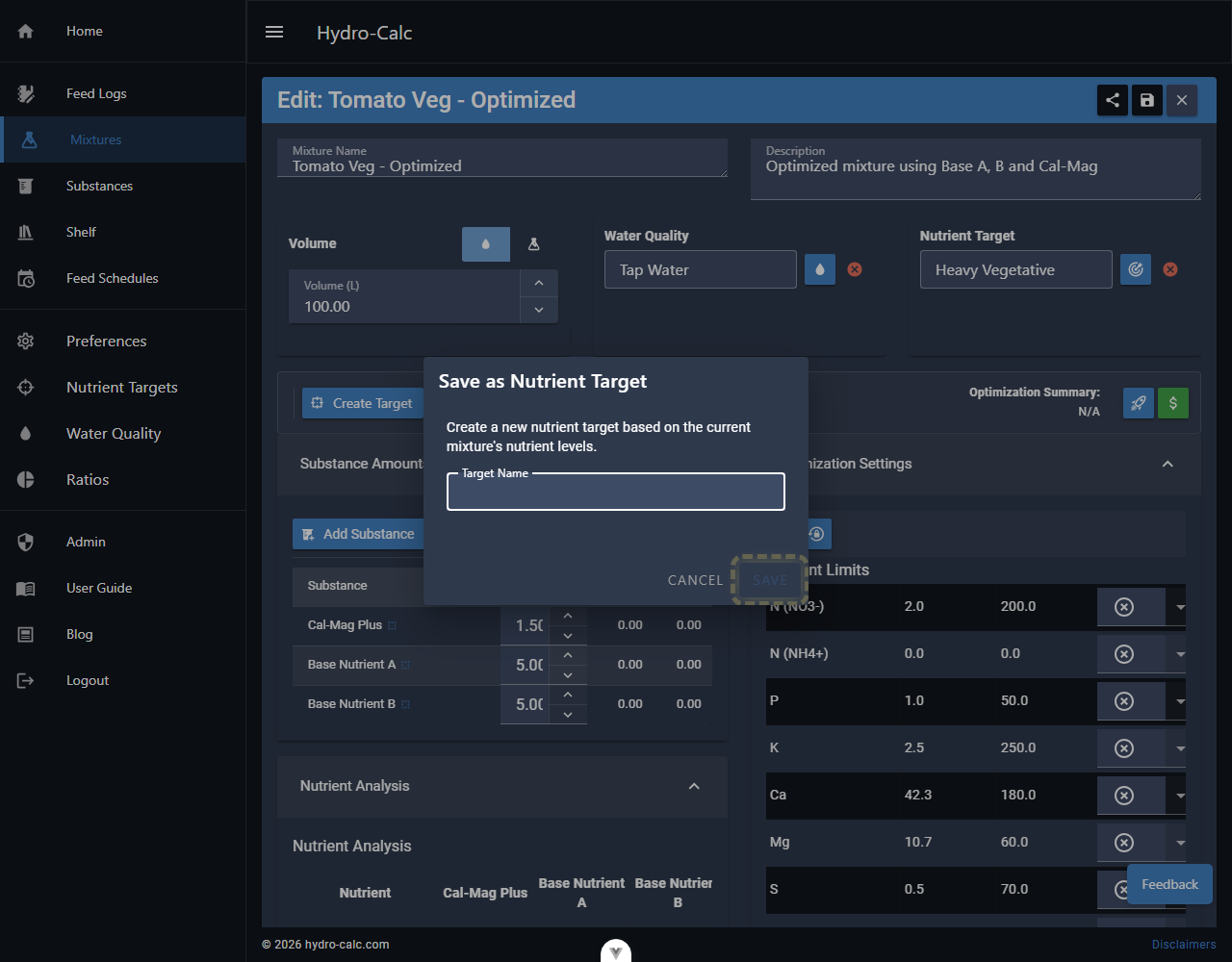
Task: Click the Mixture Name text field
Action: [x=502, y=158]
